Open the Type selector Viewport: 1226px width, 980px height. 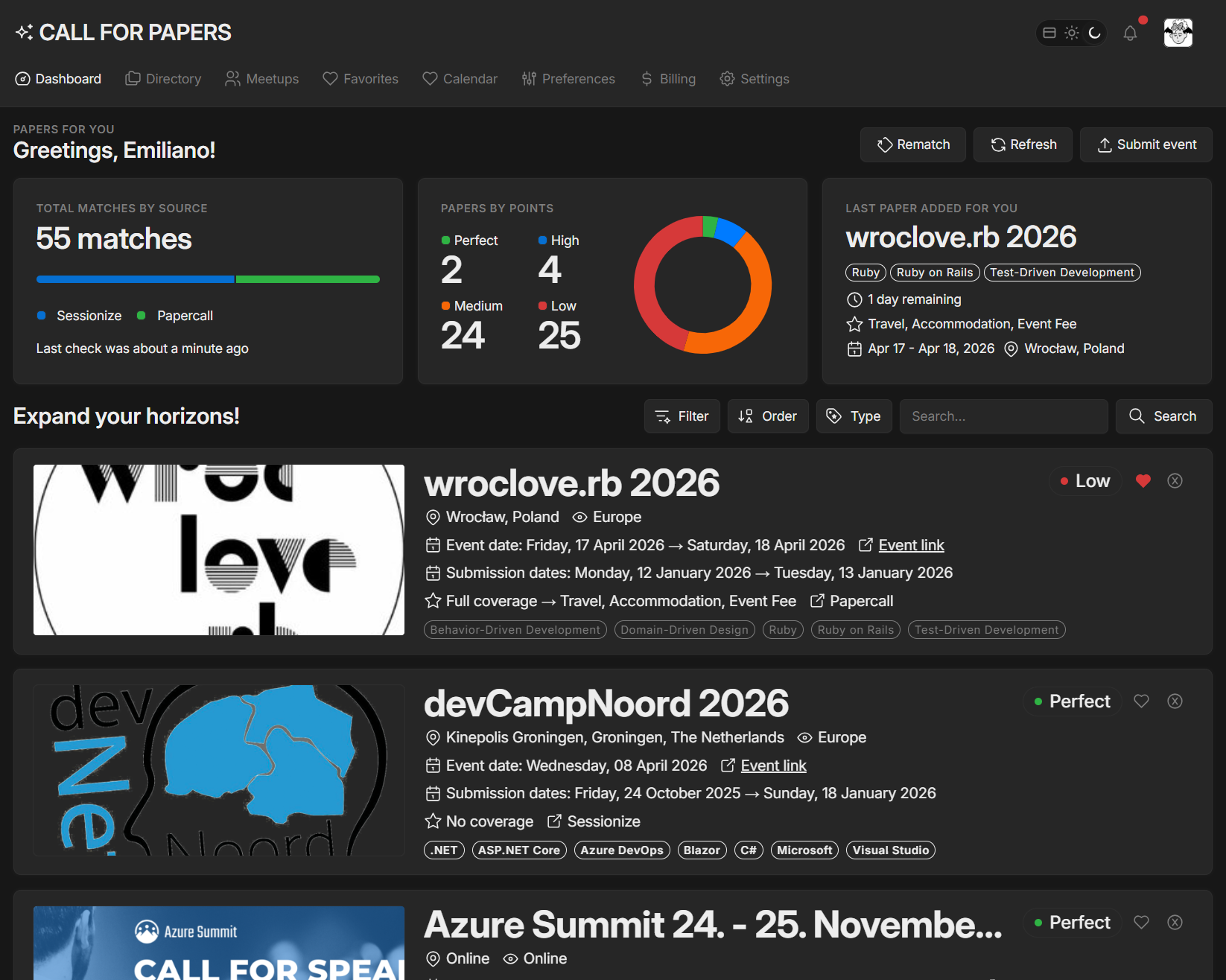pos(854,416)
